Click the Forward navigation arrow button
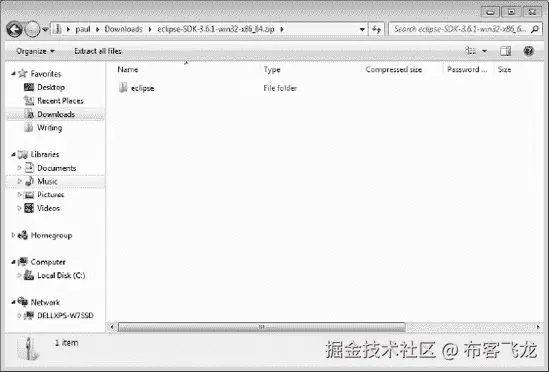Image resolution: width=549 pixels, height=372 pixels. (32, 29)
